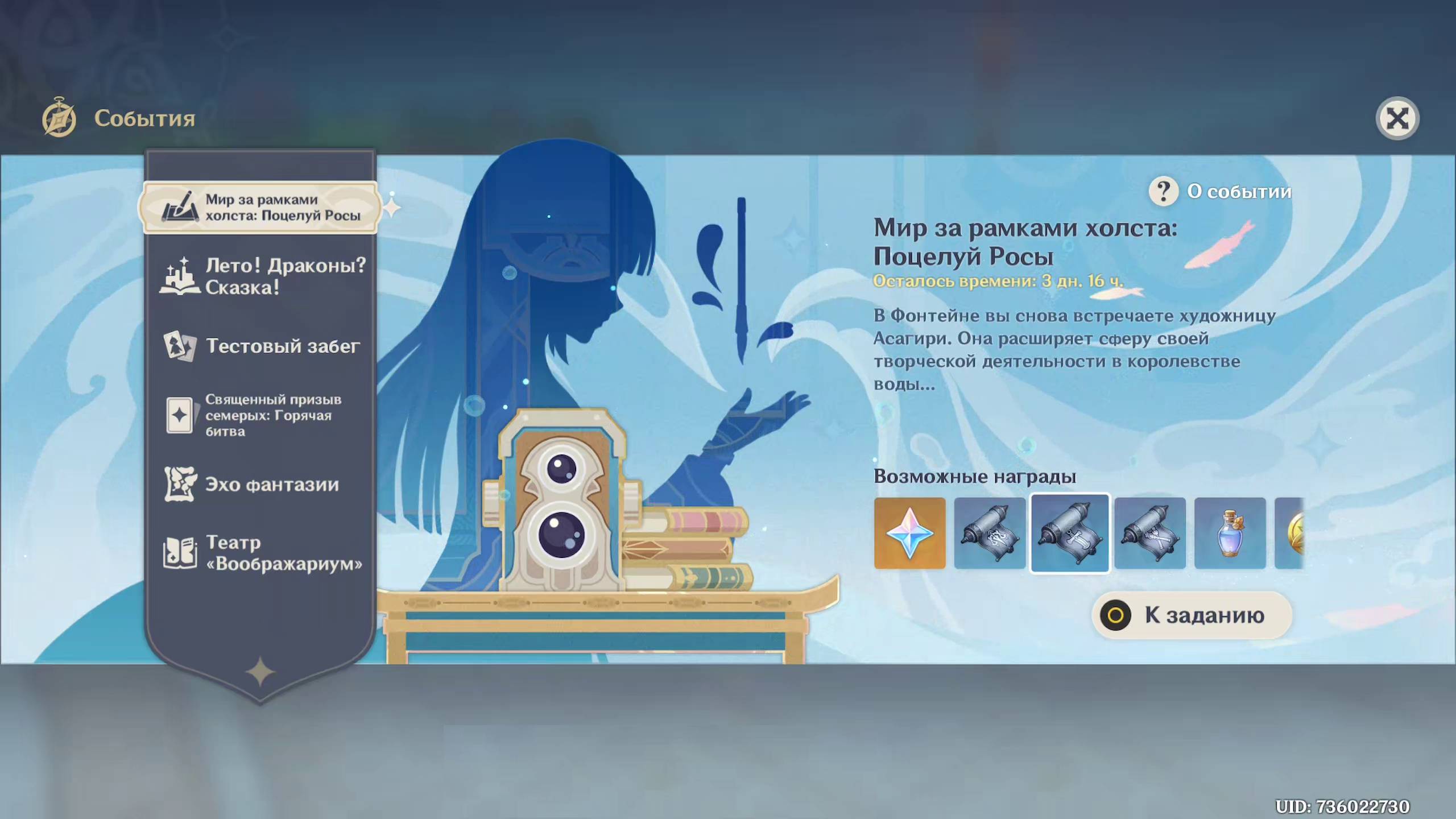Viewport: 1456px width, 819px height.
Task: Select the third scroll reward icon
Action: click(x=1150, y=533)
